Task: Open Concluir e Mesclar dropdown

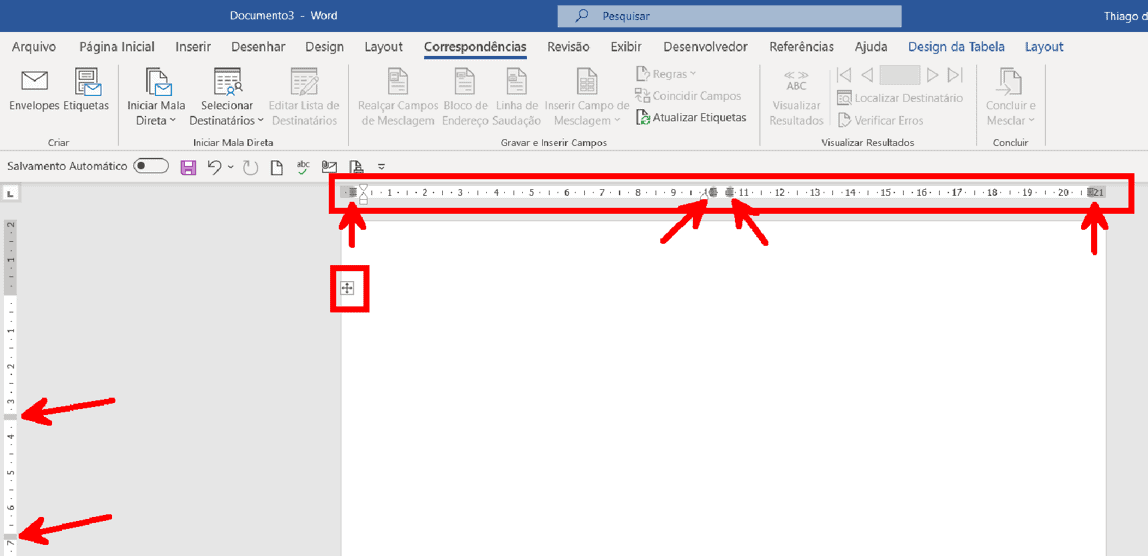Action: (1010, 97)
